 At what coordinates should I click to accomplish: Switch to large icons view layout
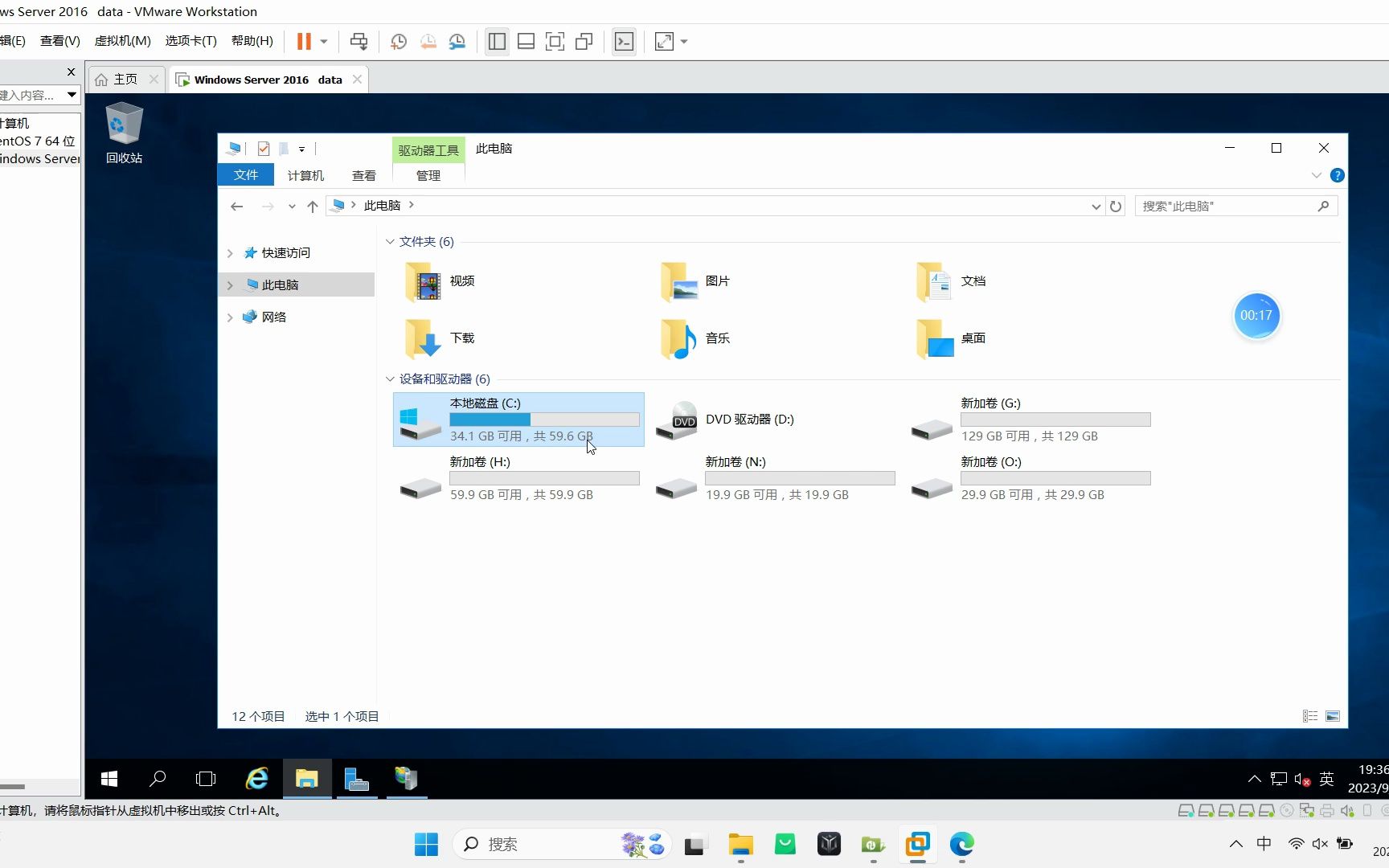[x=1333, y=716]
